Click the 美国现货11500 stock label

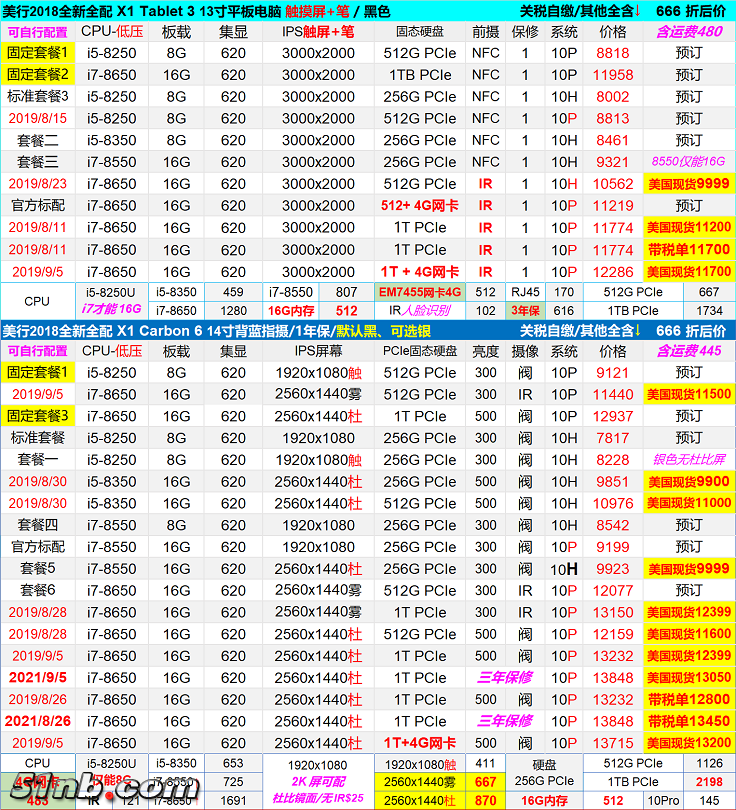[688, 394]
